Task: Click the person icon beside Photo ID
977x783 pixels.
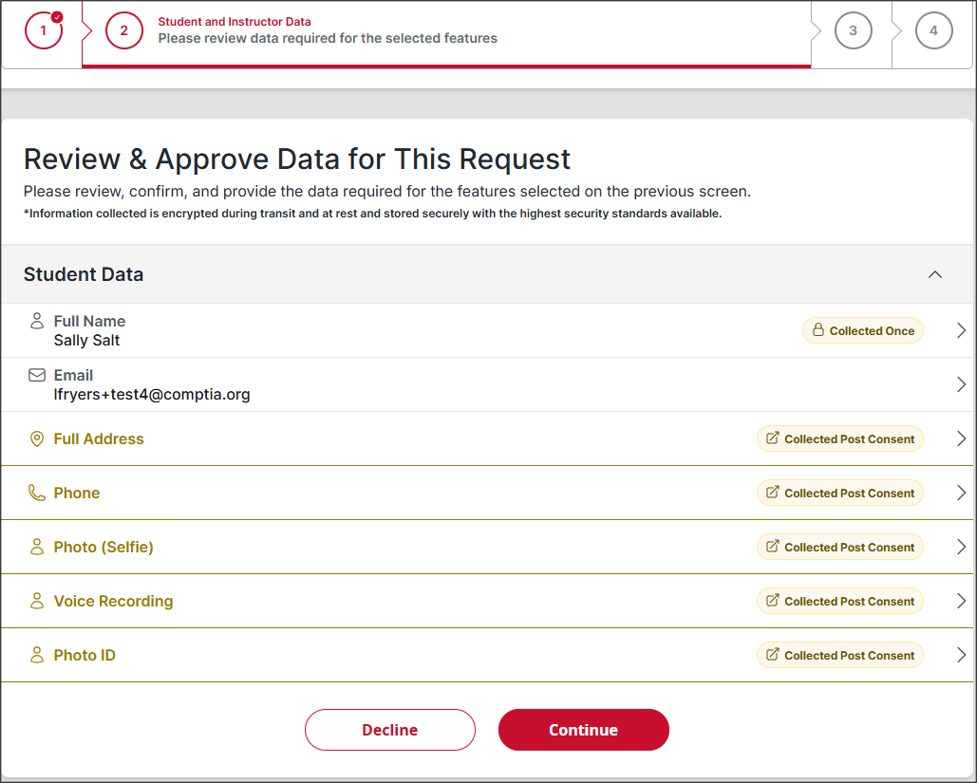Action: pyautogui.click(x=37, y=655)
